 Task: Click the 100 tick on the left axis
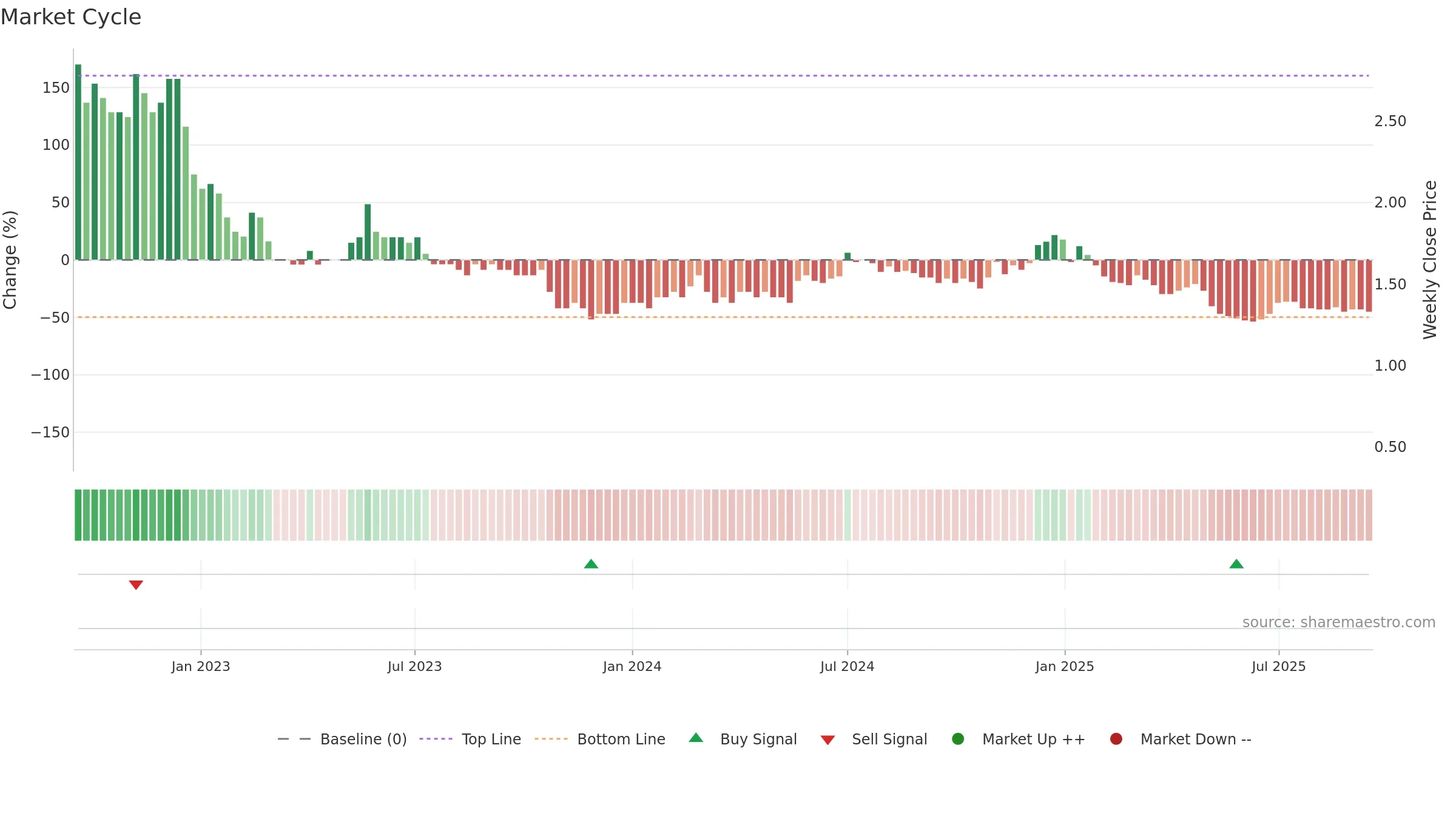[x=56, y=145]
